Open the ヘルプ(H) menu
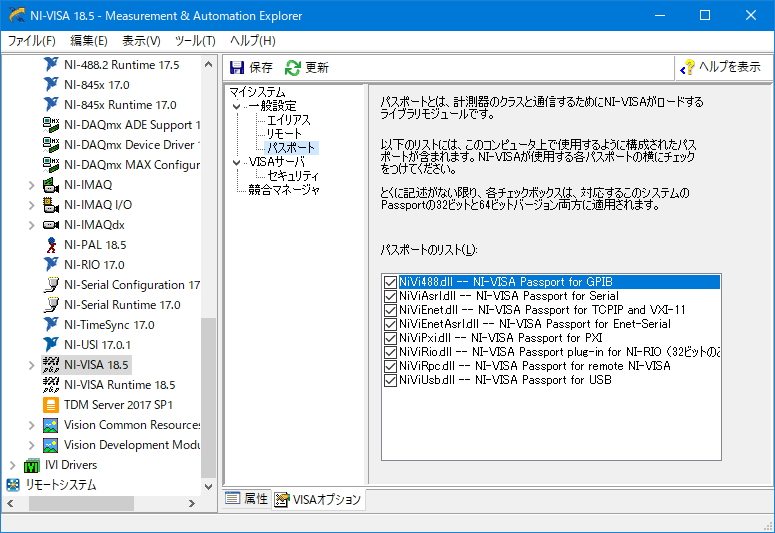Image resolution: width=775 pixels, height=533 pixels. [253, 41]
